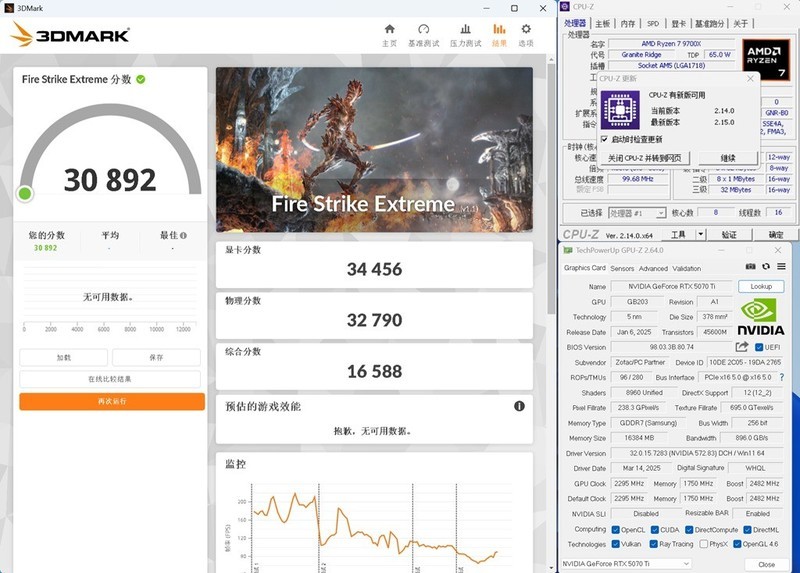Click the info icon next to 最佳
This screenshot has height=573, width=800.
pyautogui.click(x=183, y=235)
